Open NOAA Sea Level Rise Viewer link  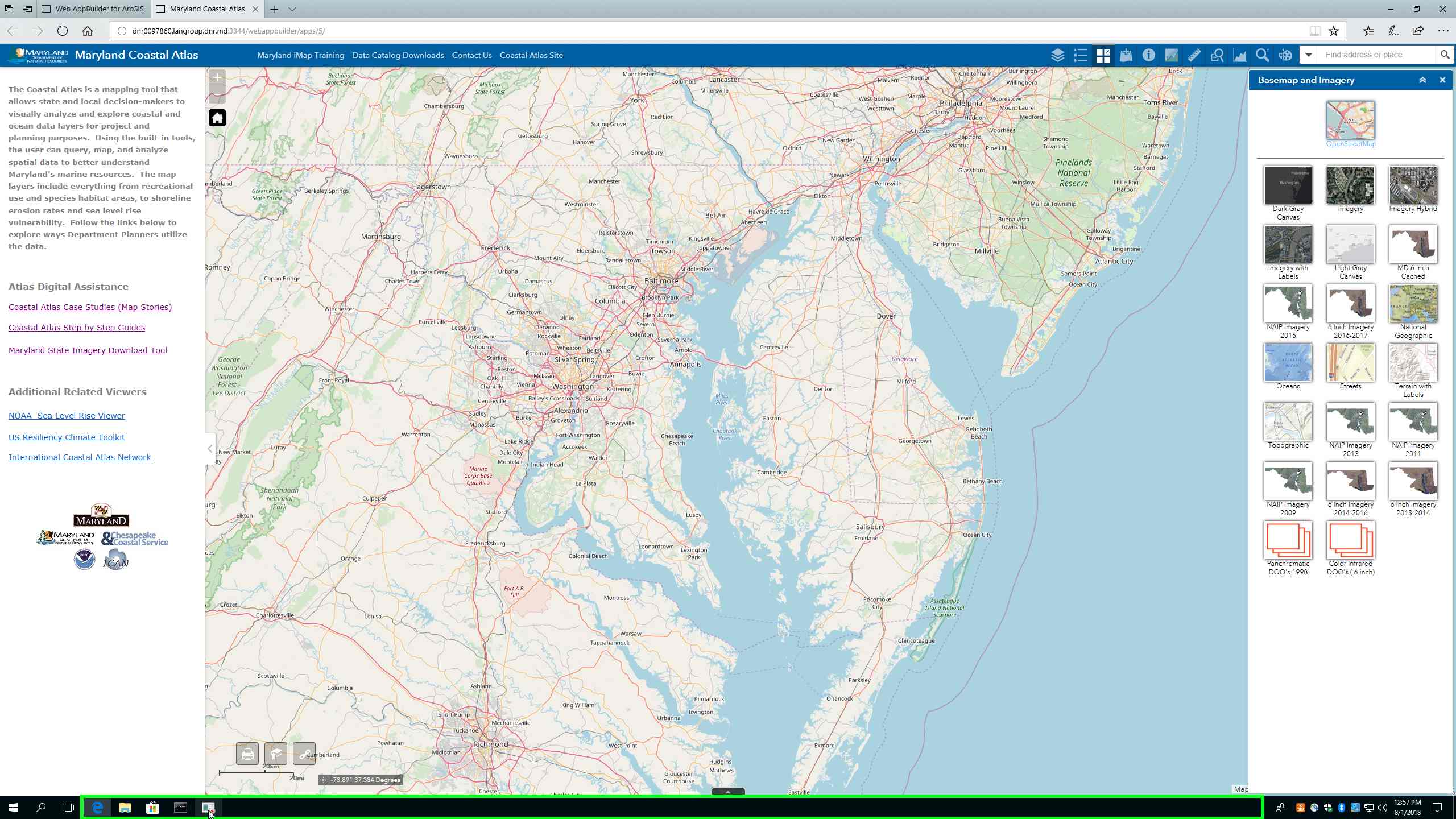click(67, 416)
